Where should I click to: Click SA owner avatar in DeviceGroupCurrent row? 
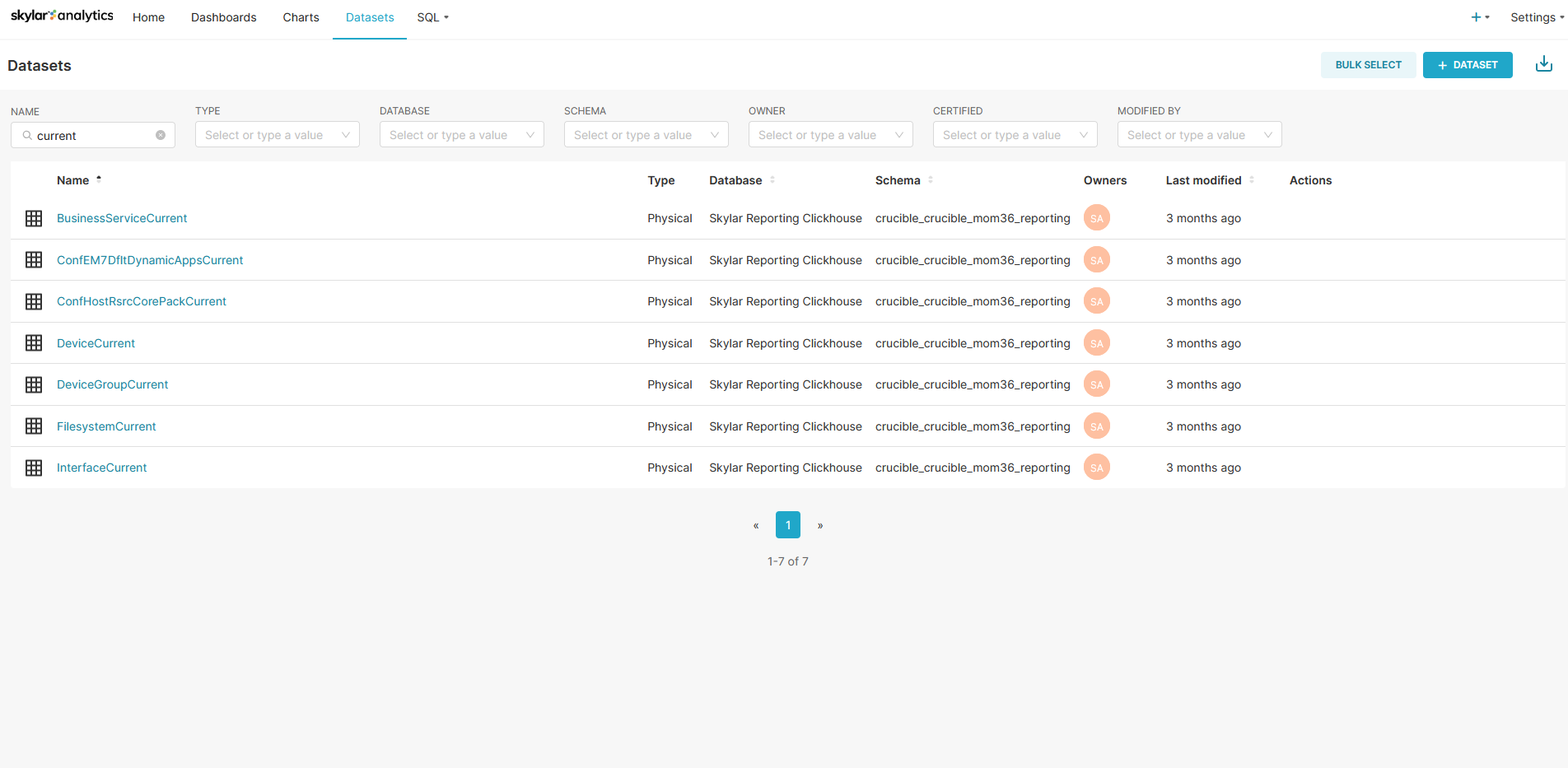tap(1097, 384)
